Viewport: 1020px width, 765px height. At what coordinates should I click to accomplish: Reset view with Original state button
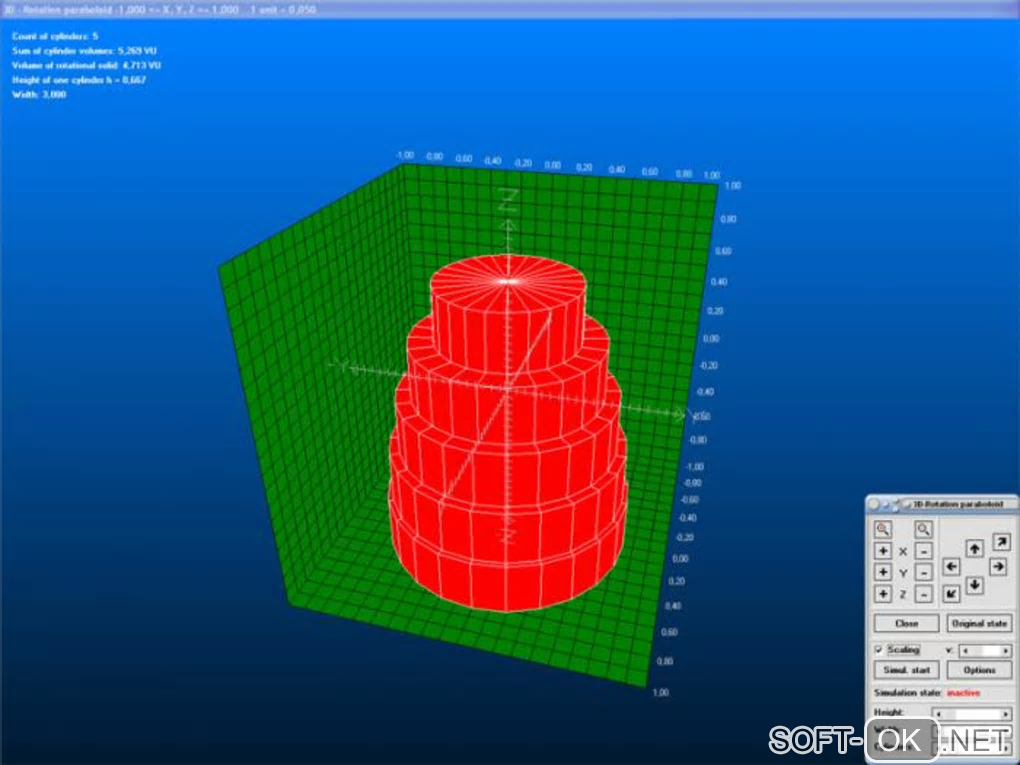pos(979,623)
